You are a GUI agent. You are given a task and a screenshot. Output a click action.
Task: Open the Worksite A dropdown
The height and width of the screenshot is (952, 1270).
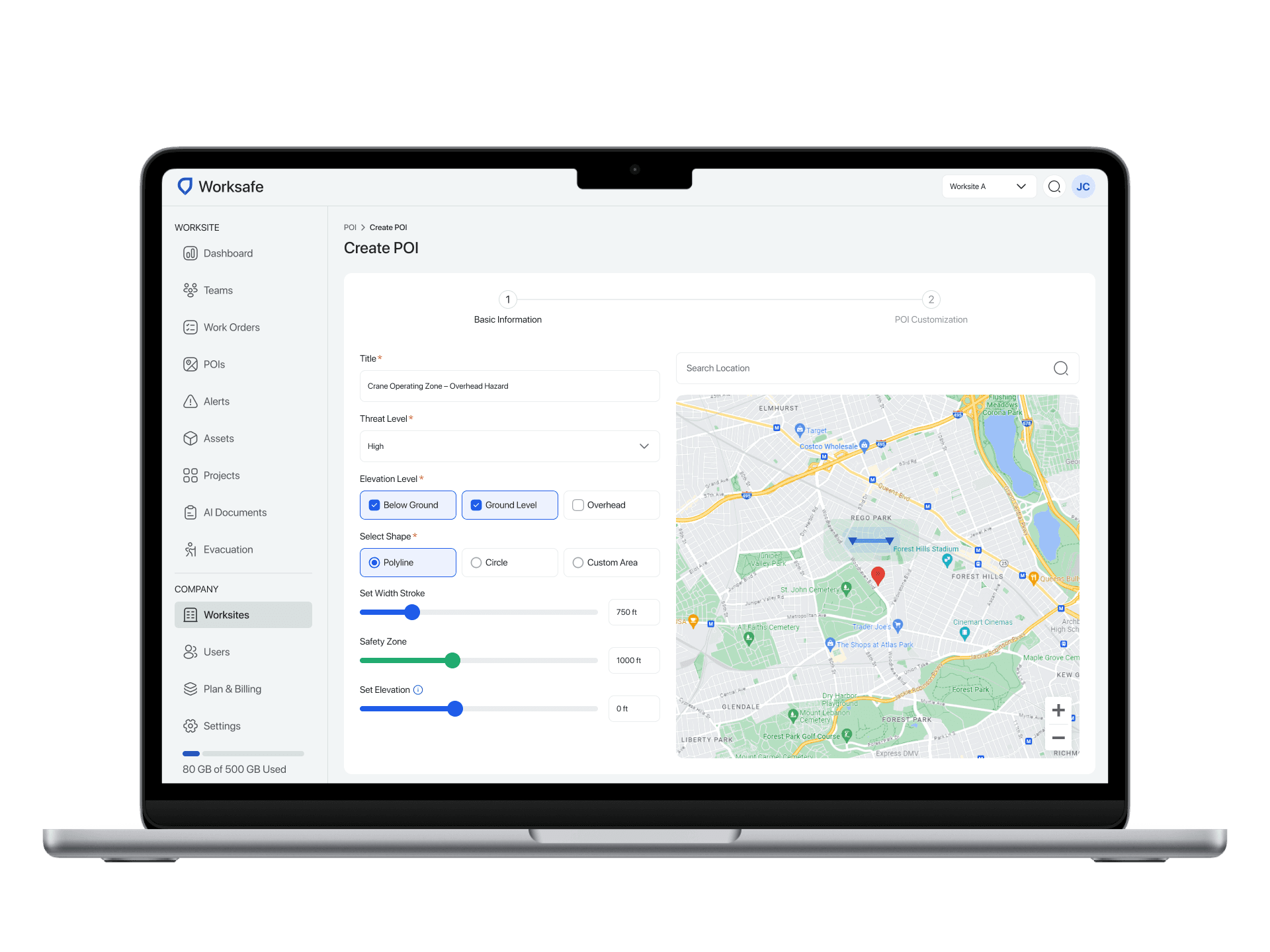(988, 186)
